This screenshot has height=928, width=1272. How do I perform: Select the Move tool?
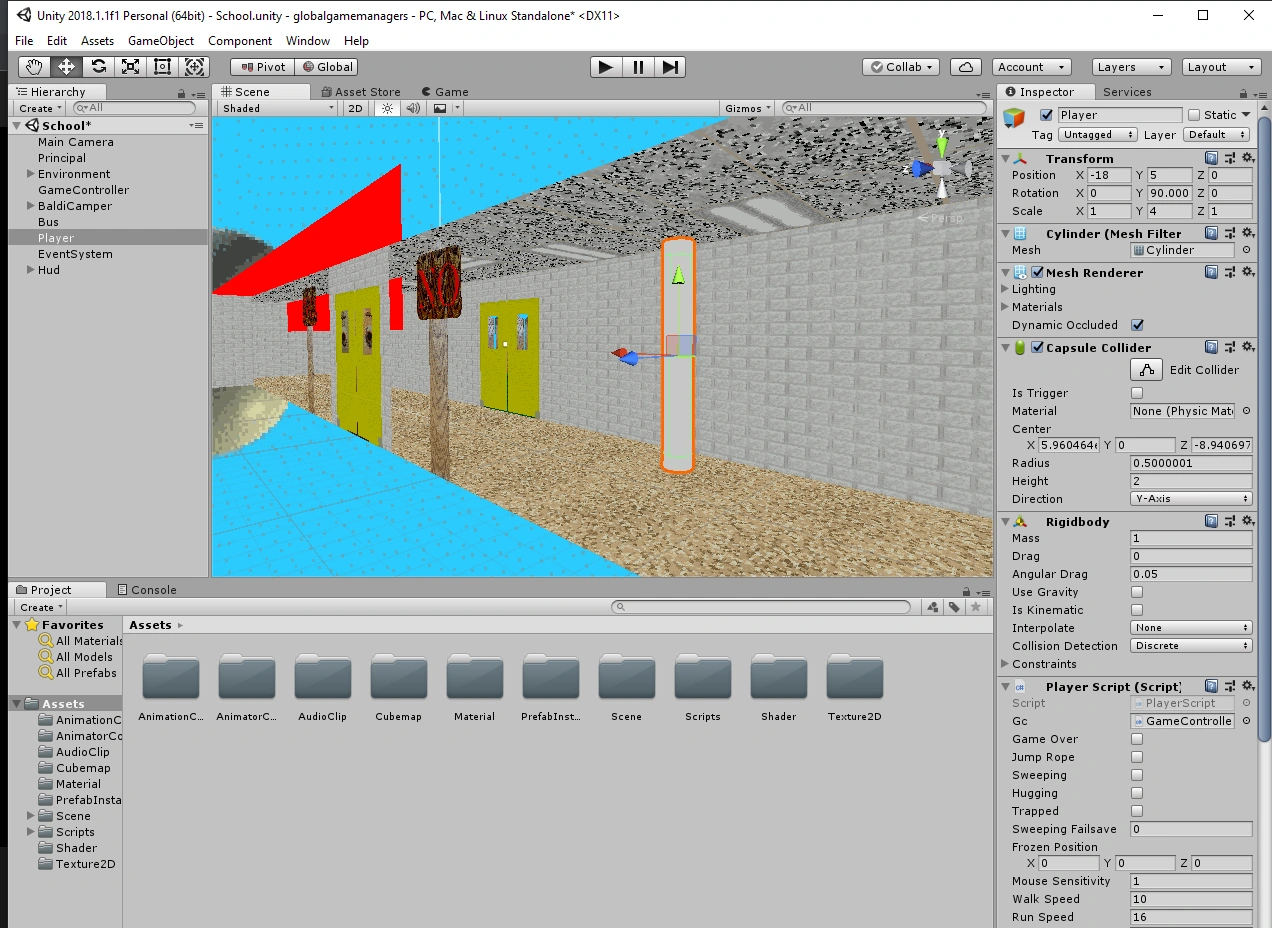click(x=65, y=66)
